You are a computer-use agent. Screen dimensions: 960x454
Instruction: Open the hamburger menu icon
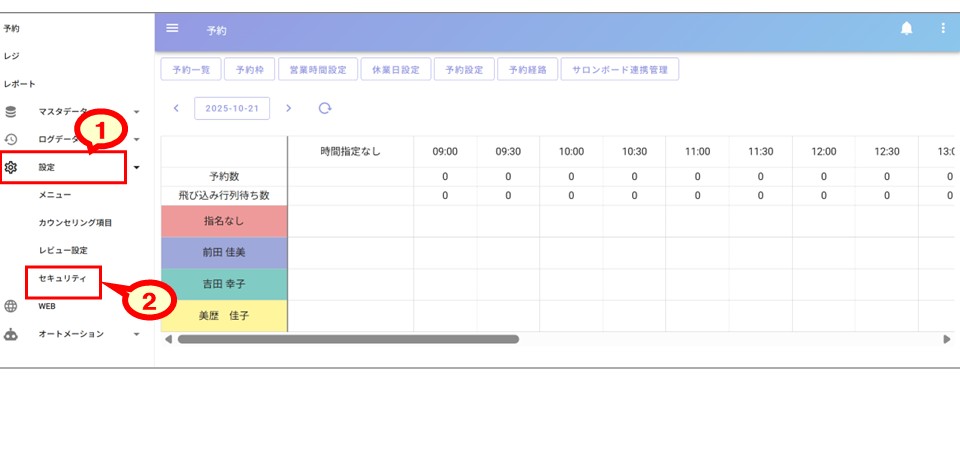pyautogui.click(x=172, y=28)
